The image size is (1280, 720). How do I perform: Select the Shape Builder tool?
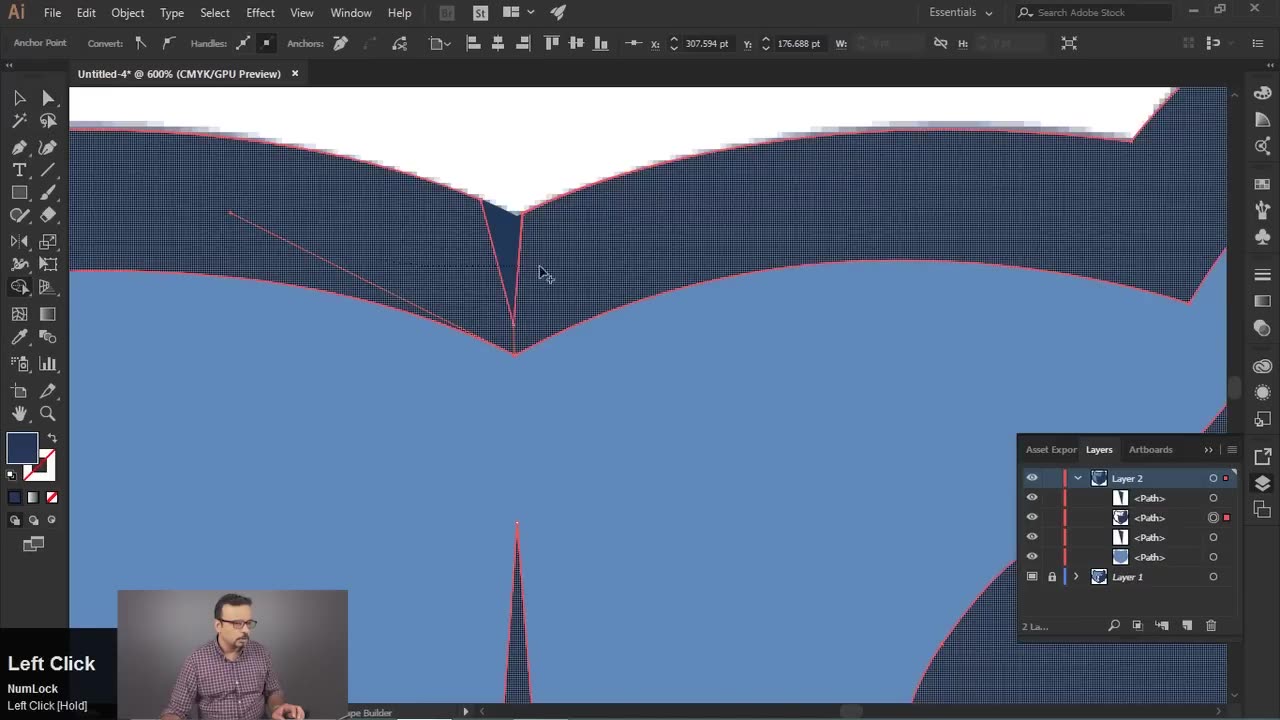tap(19, 288)
